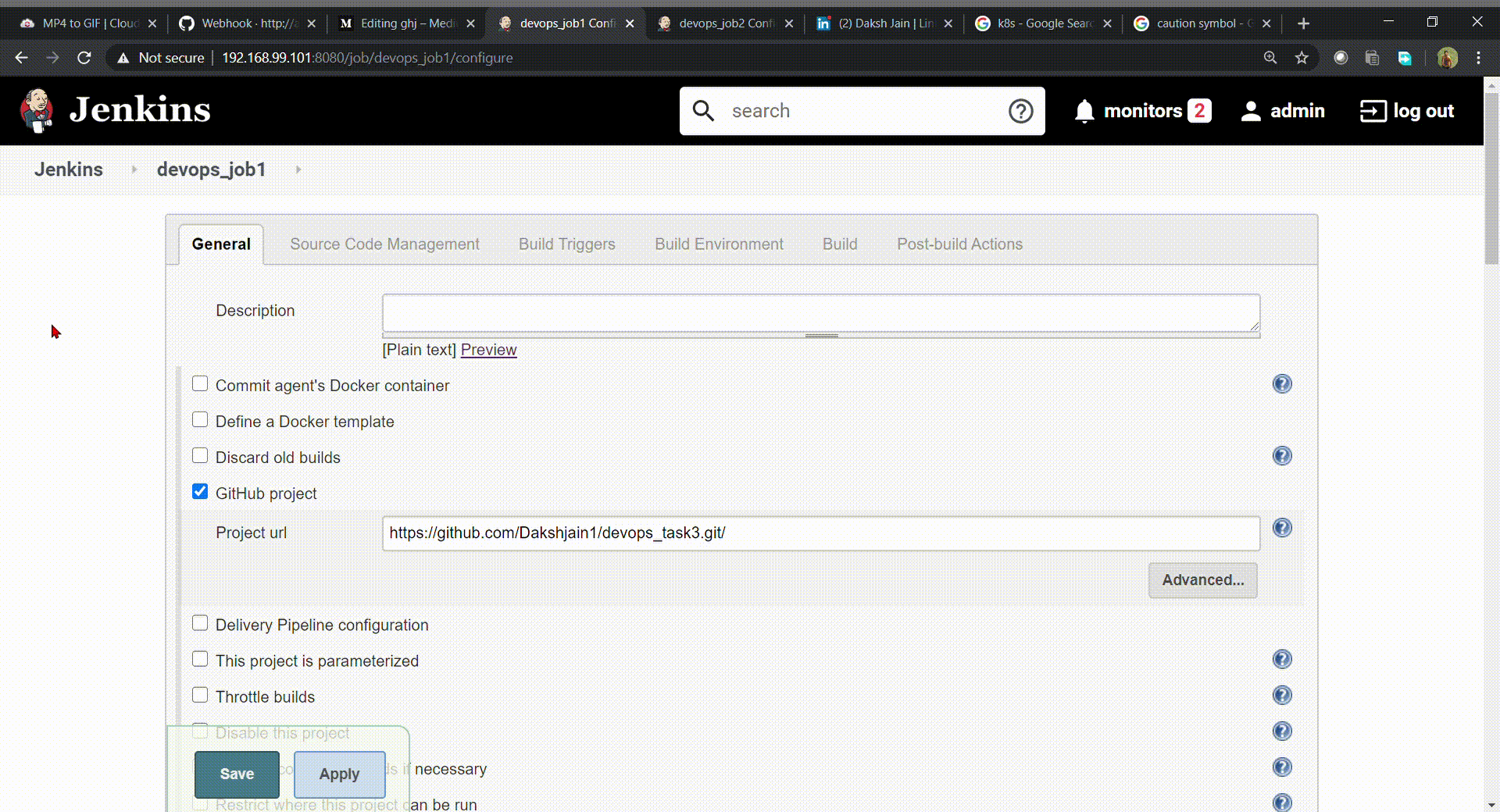Check Define a Docker template
1500x812 pixels.
pyautogui.click(x=200, y=420)
